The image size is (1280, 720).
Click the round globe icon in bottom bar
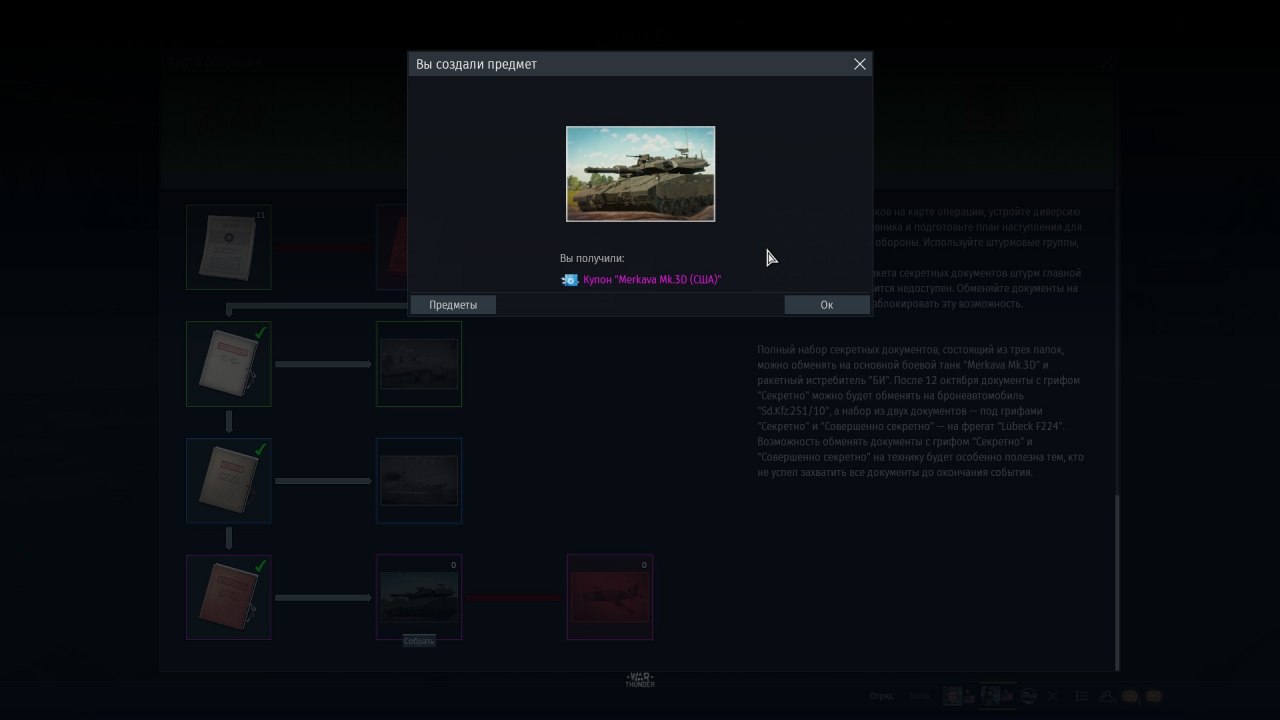coord(1028,696)
